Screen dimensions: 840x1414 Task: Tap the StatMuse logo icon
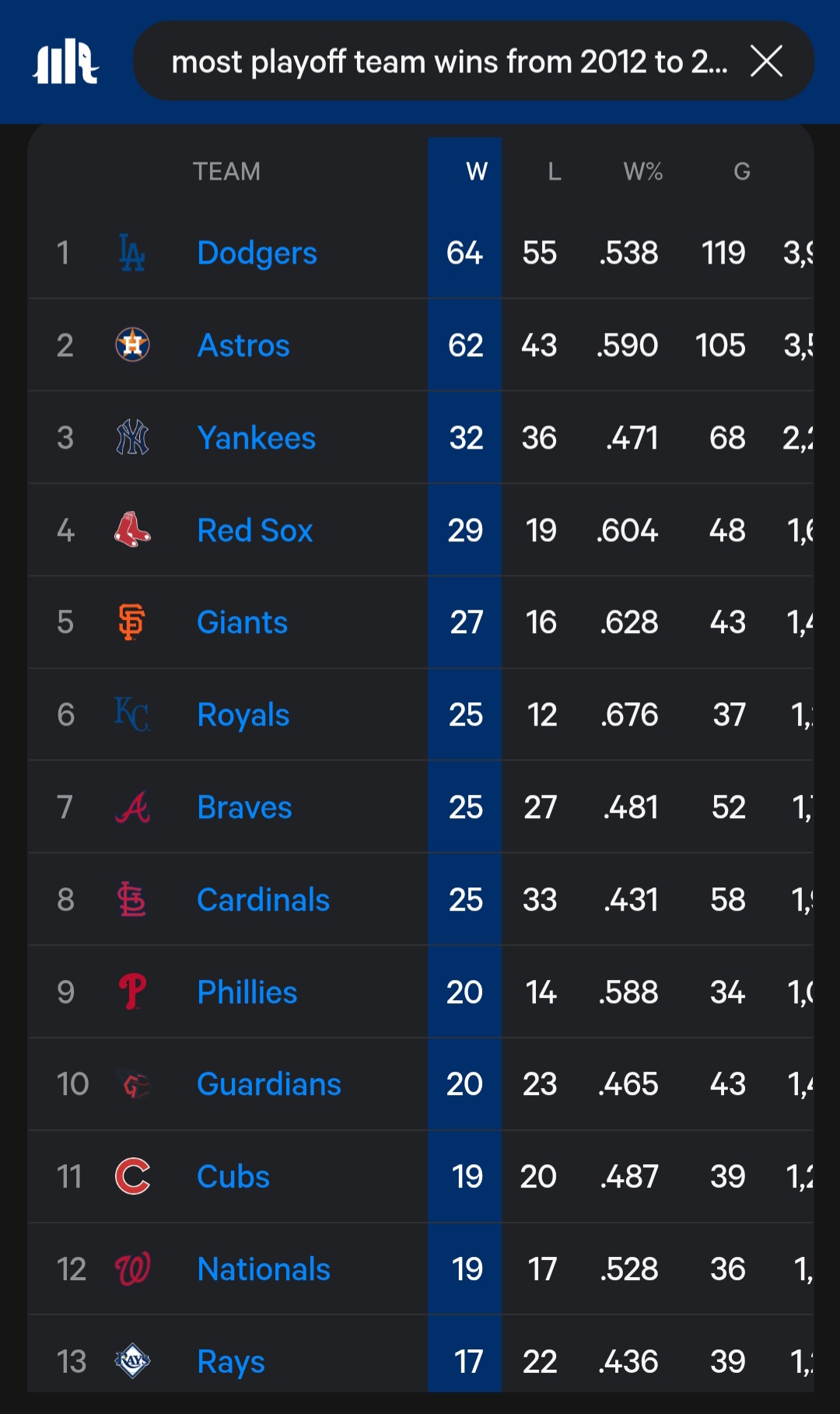point(65,61)
